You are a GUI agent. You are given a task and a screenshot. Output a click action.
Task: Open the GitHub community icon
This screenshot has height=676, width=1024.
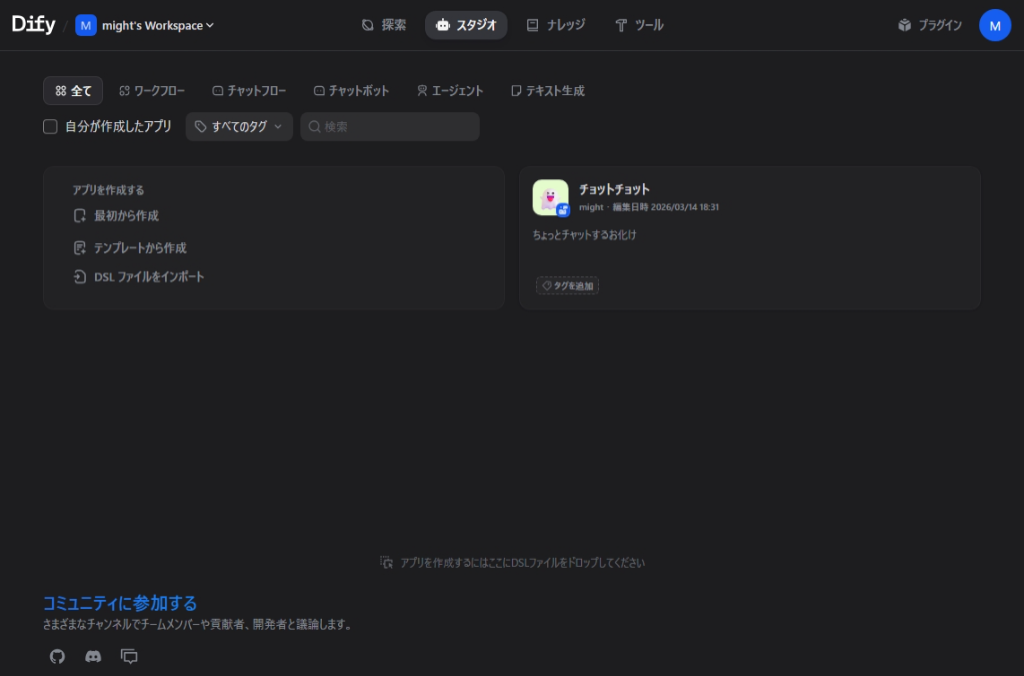57,656
